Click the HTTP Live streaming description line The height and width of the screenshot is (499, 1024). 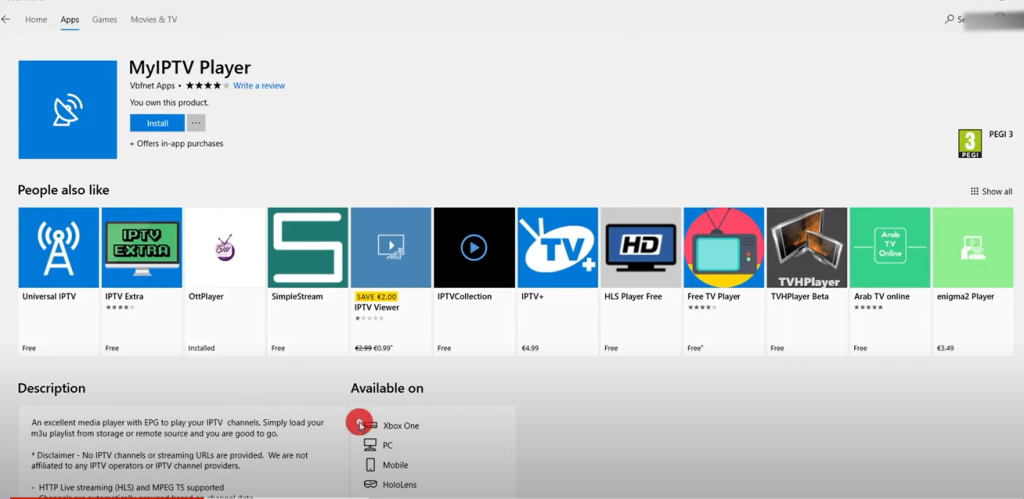[127, 487]
